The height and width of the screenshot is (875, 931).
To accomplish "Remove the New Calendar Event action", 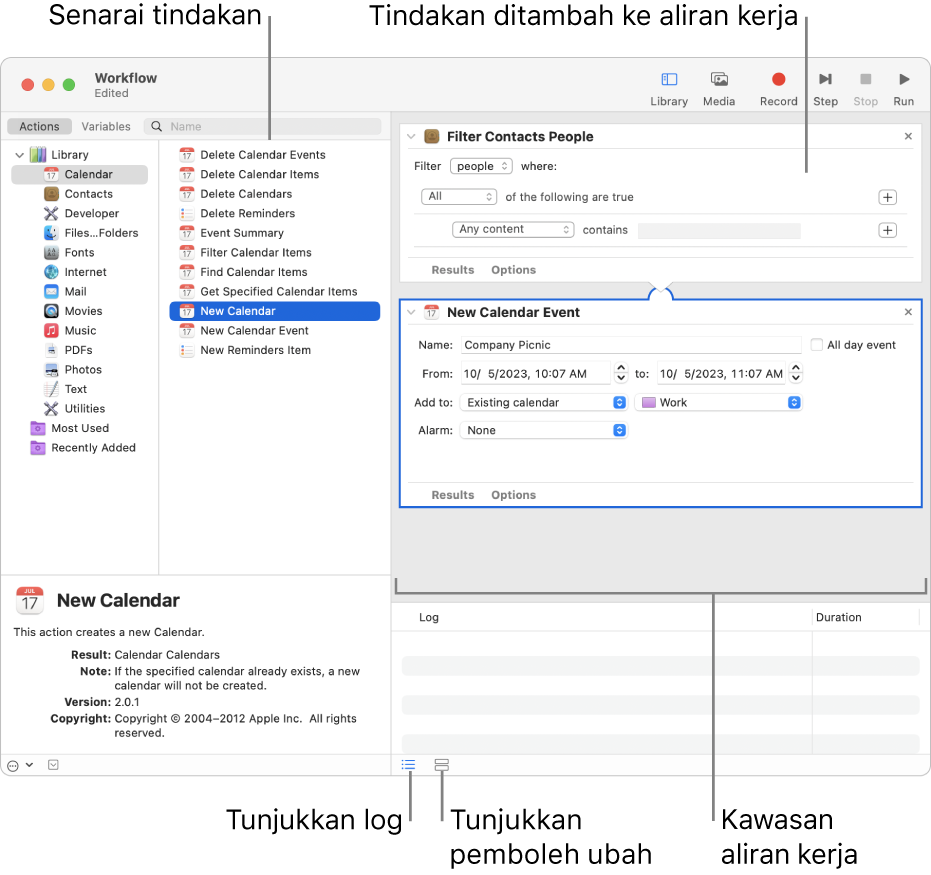I will (908, 312).
